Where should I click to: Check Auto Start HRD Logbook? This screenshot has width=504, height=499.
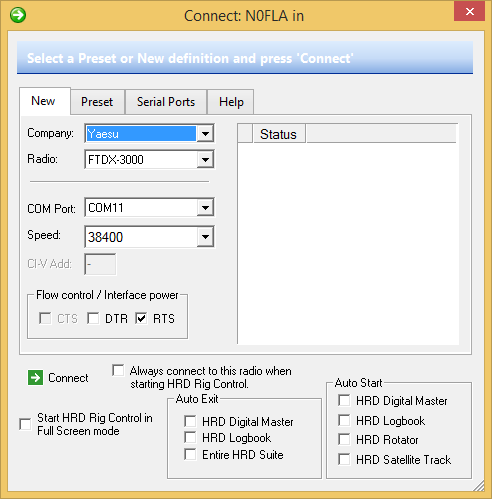(344, 420)
